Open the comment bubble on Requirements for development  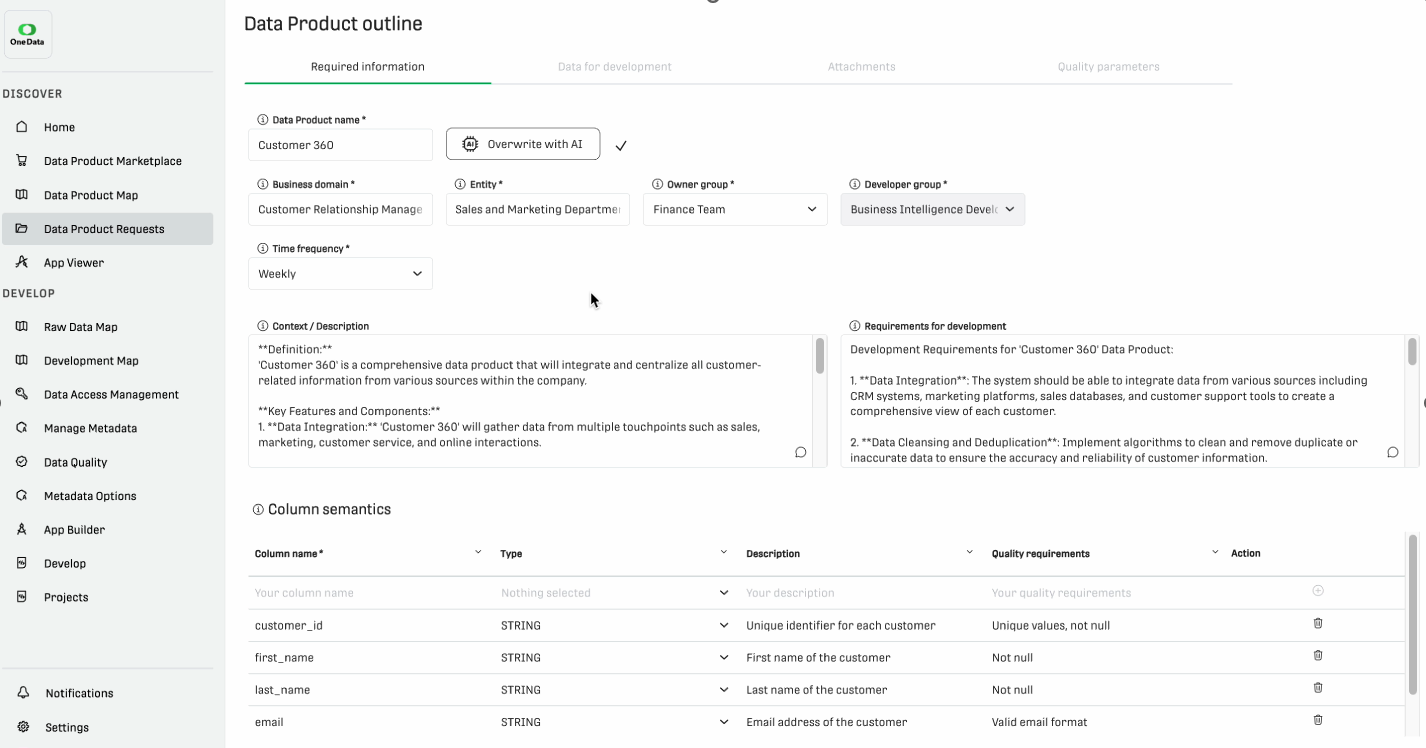[1392, 452]
